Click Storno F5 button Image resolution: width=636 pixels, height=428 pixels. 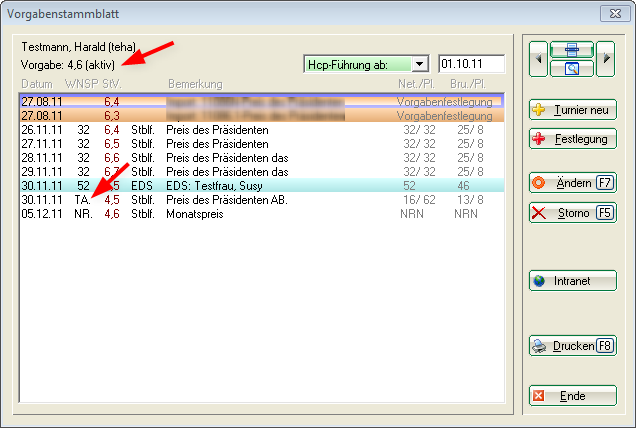(573, 213)
